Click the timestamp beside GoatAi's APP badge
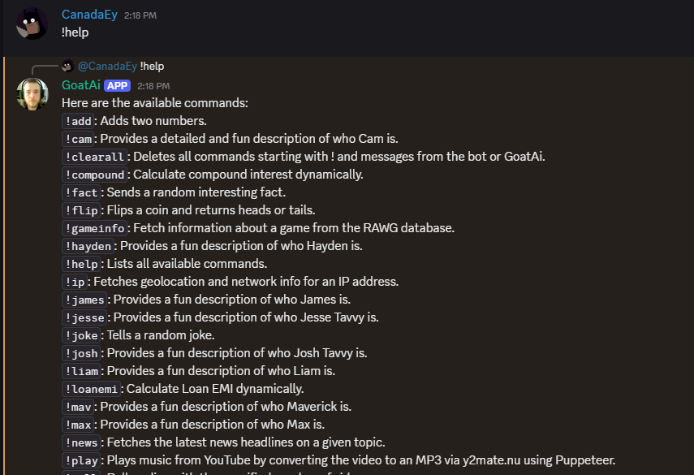Viewport: 694px width, 475px height. [153, 86]
